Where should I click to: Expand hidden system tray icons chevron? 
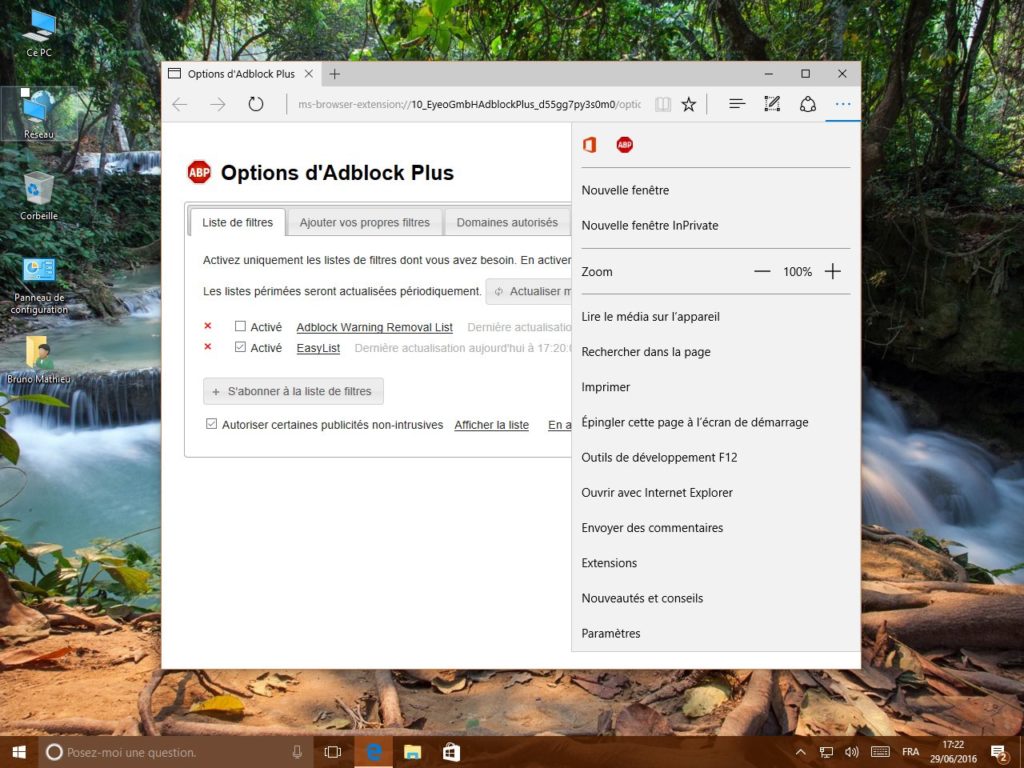pos(799,752)
